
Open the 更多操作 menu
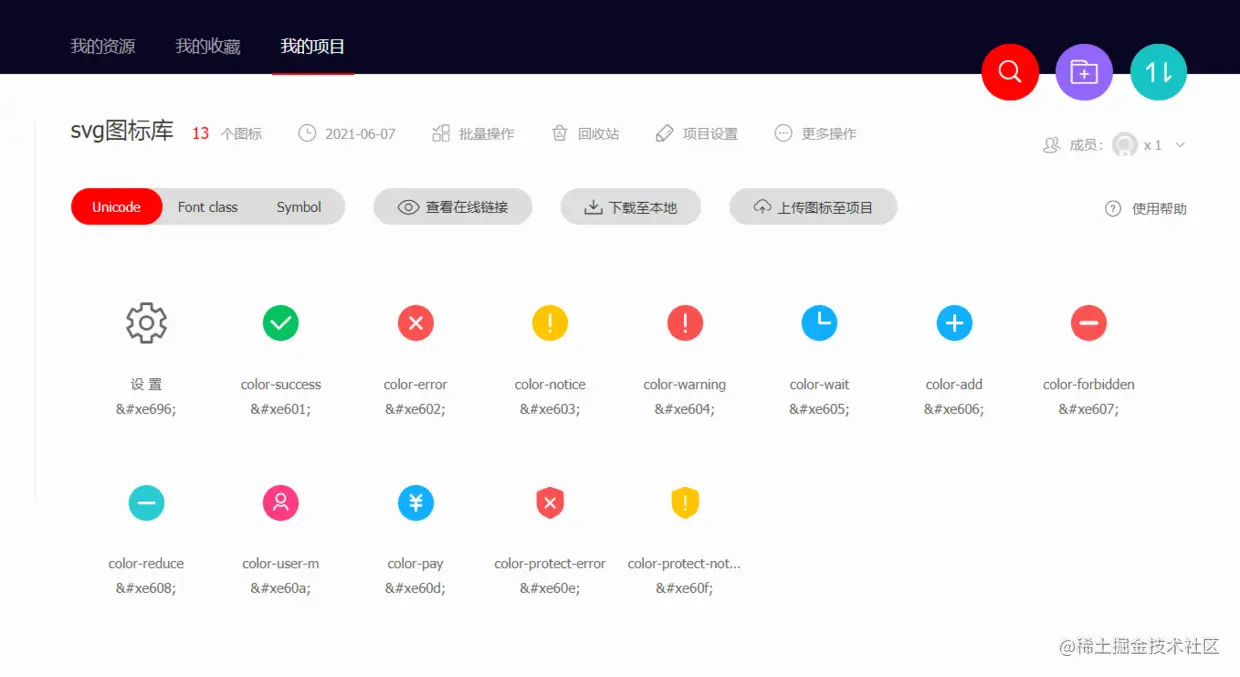(815, 133)
